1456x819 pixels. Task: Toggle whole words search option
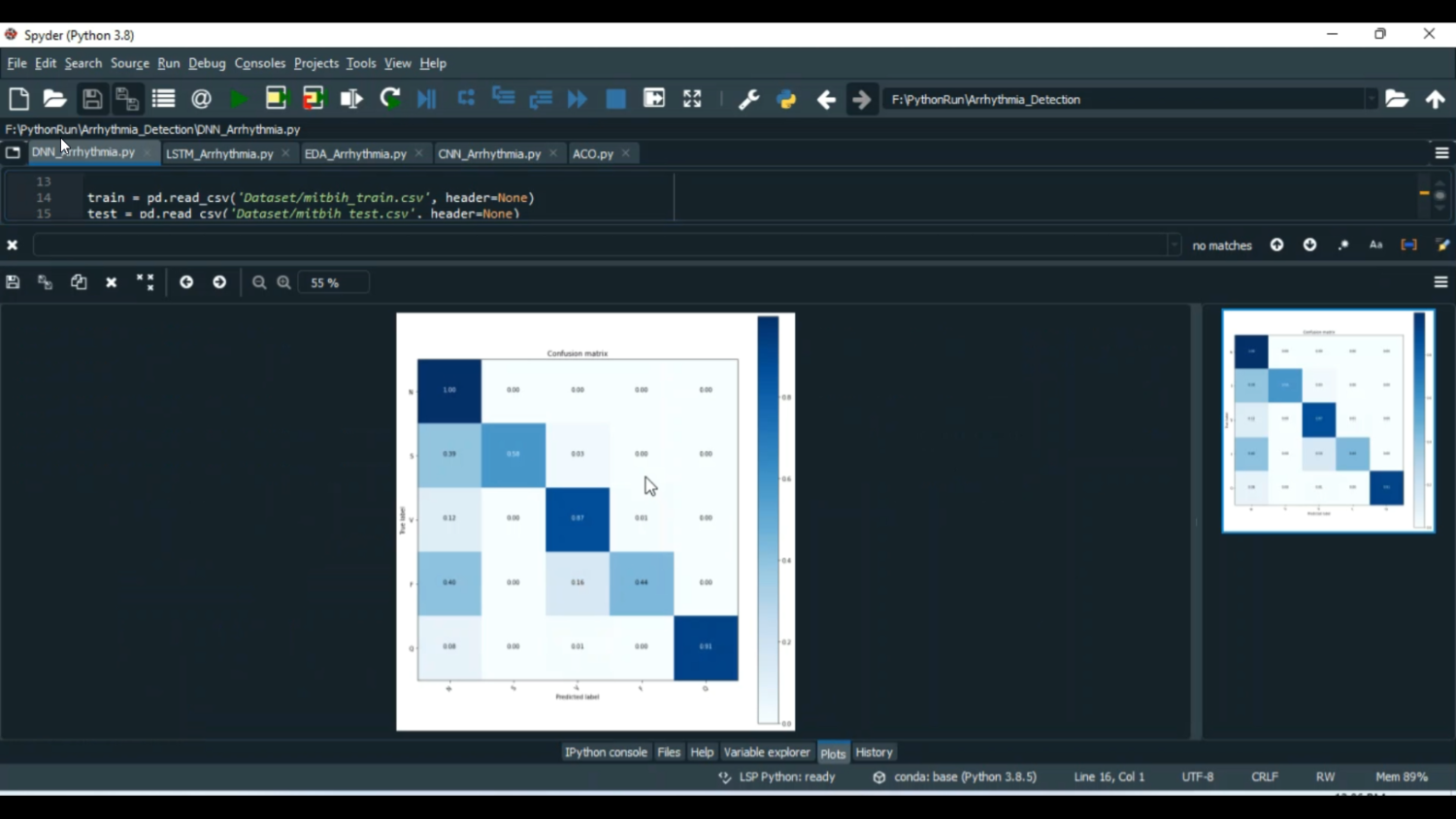point(1408,246)
